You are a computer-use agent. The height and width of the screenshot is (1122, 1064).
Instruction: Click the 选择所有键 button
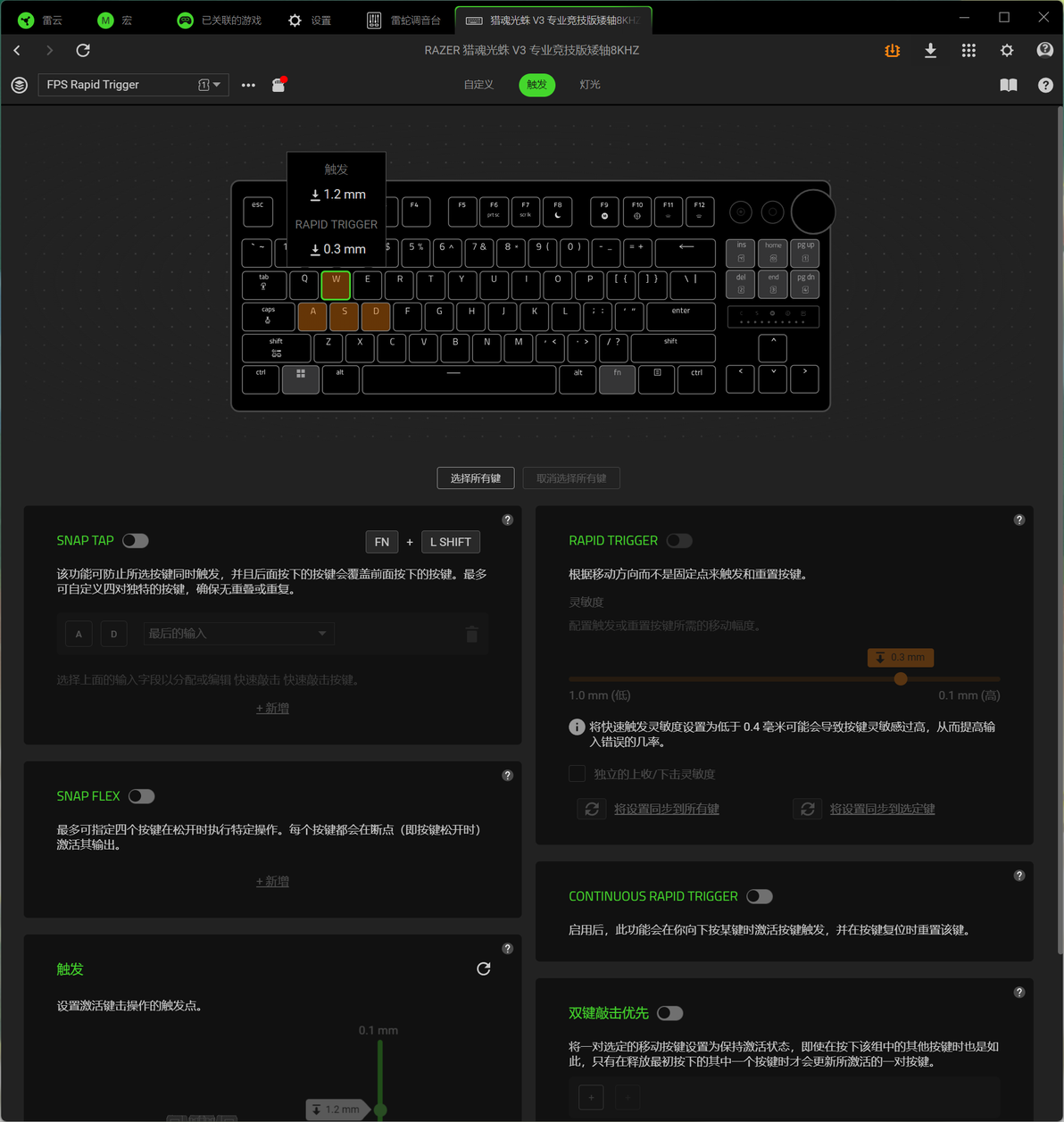(476, 478)
